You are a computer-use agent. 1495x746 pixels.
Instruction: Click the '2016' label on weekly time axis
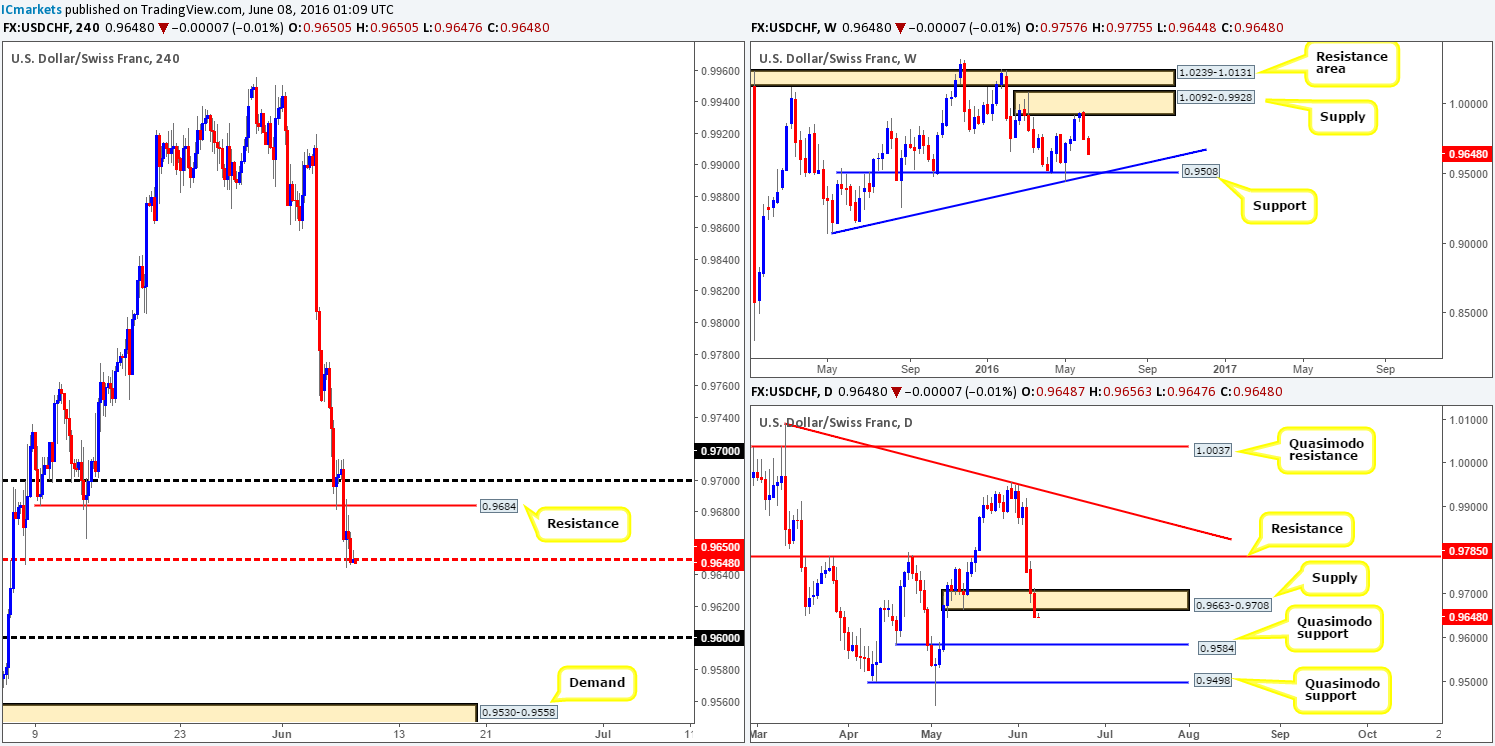(986, 368)
